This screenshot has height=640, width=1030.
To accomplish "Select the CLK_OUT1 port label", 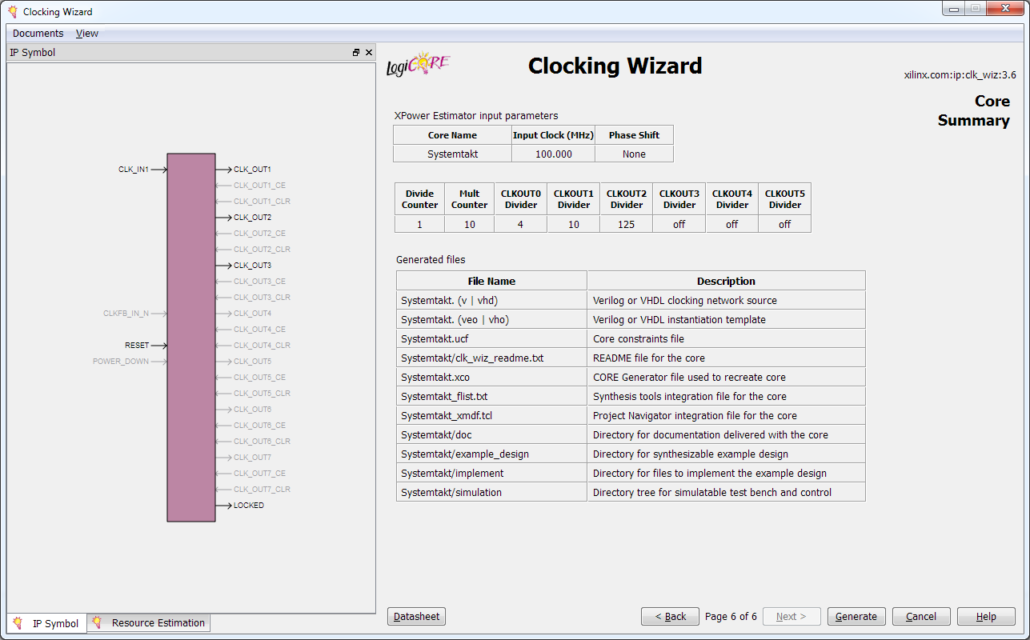I will click(x=252, y=170).
